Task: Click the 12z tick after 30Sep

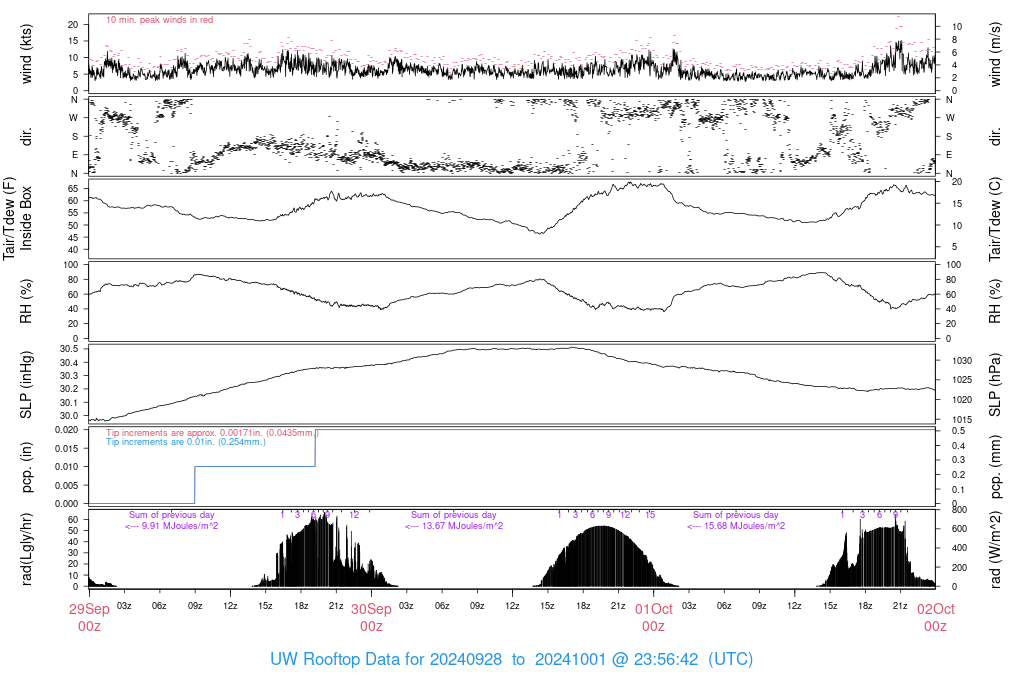Action: 512,606
